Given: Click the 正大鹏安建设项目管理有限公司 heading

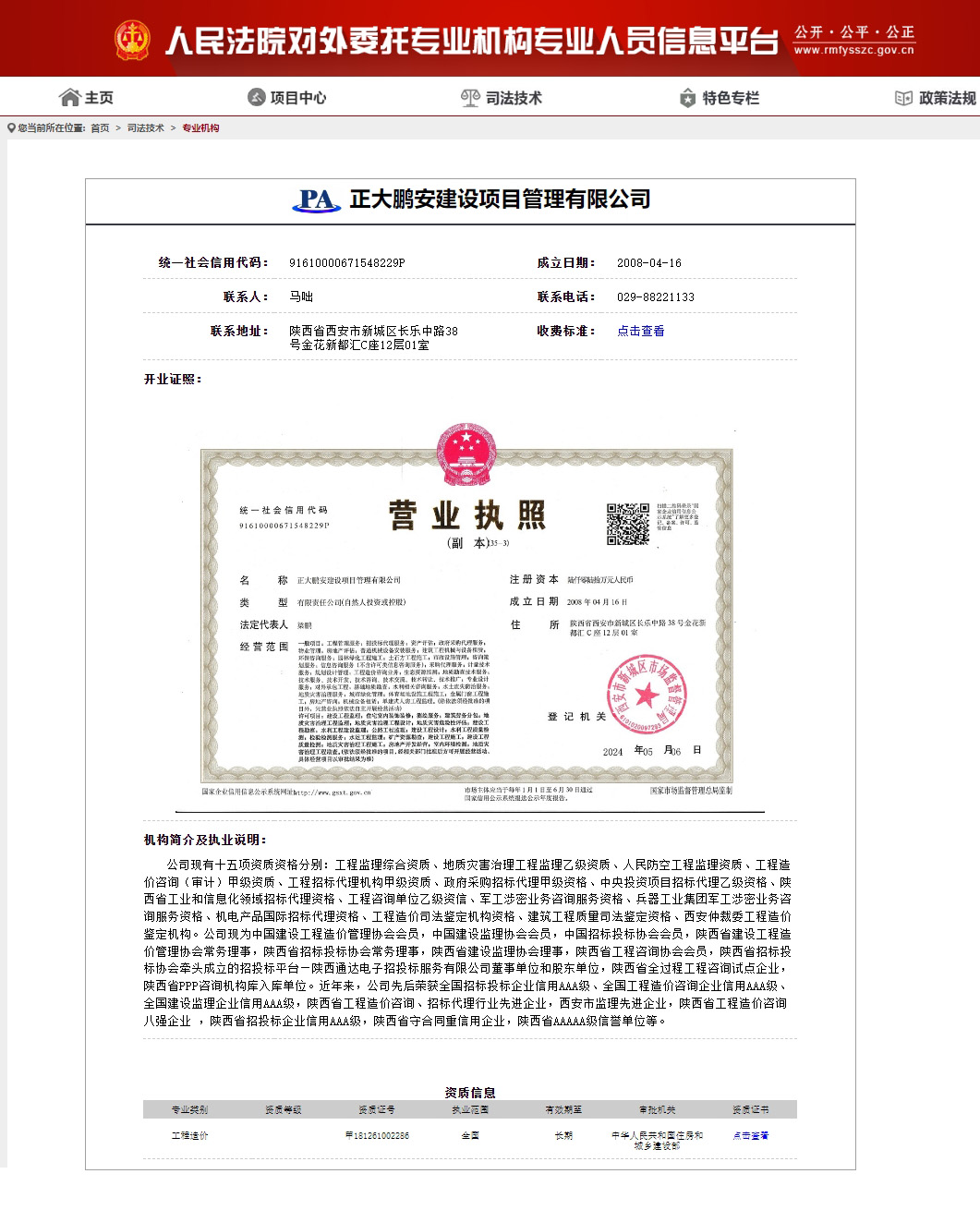Looking at the screenshot, I should coord(500,200).
